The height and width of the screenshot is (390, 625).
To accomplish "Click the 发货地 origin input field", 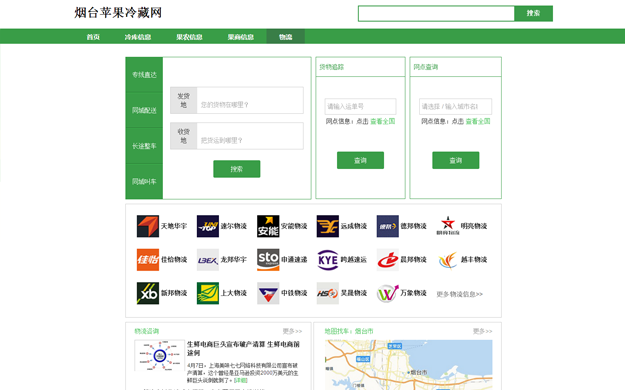I will (250, 100).
